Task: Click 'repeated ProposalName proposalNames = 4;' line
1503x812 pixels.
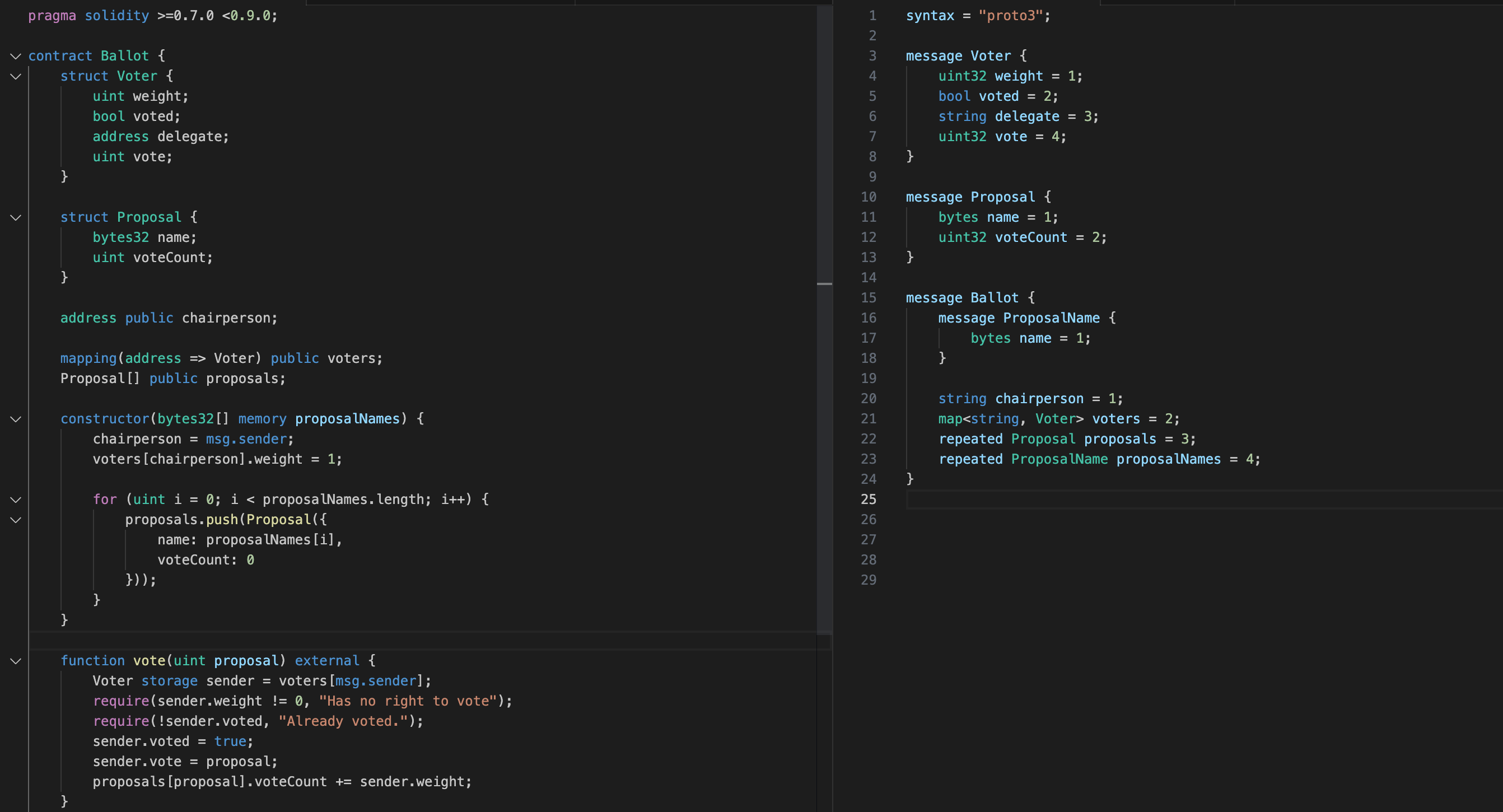Action: (1100, 459)
